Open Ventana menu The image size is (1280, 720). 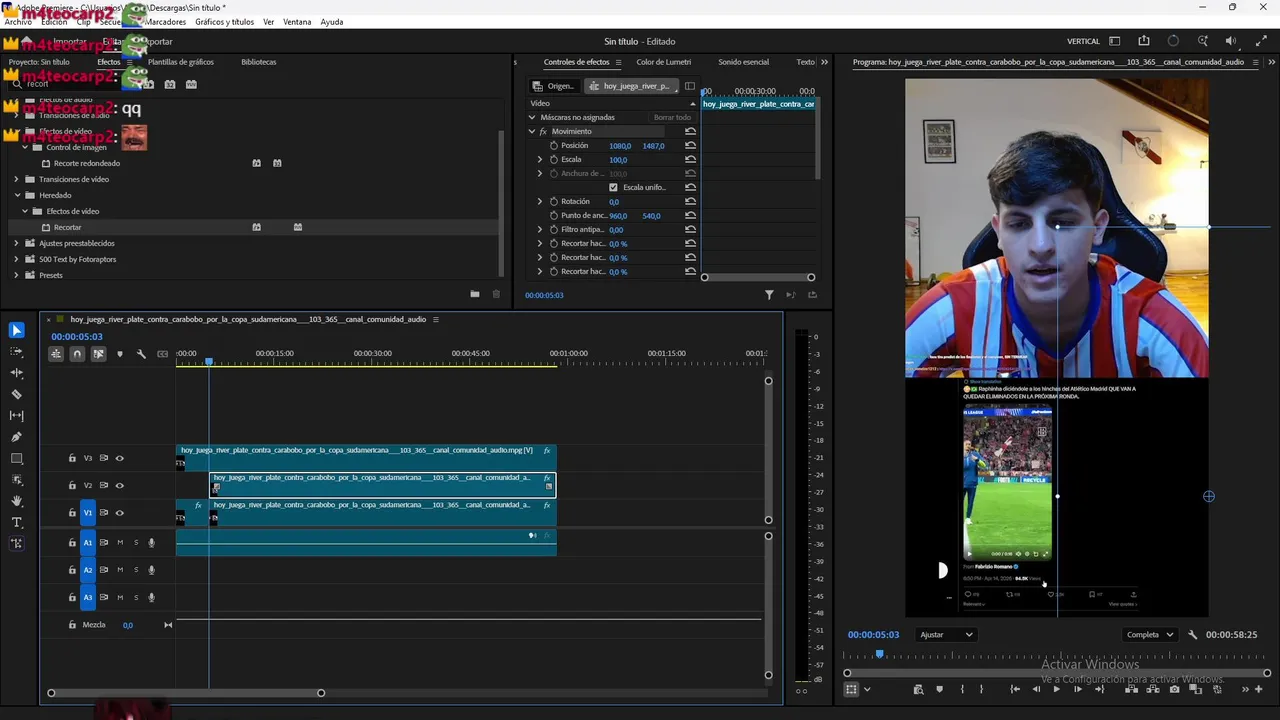[297, 22]
